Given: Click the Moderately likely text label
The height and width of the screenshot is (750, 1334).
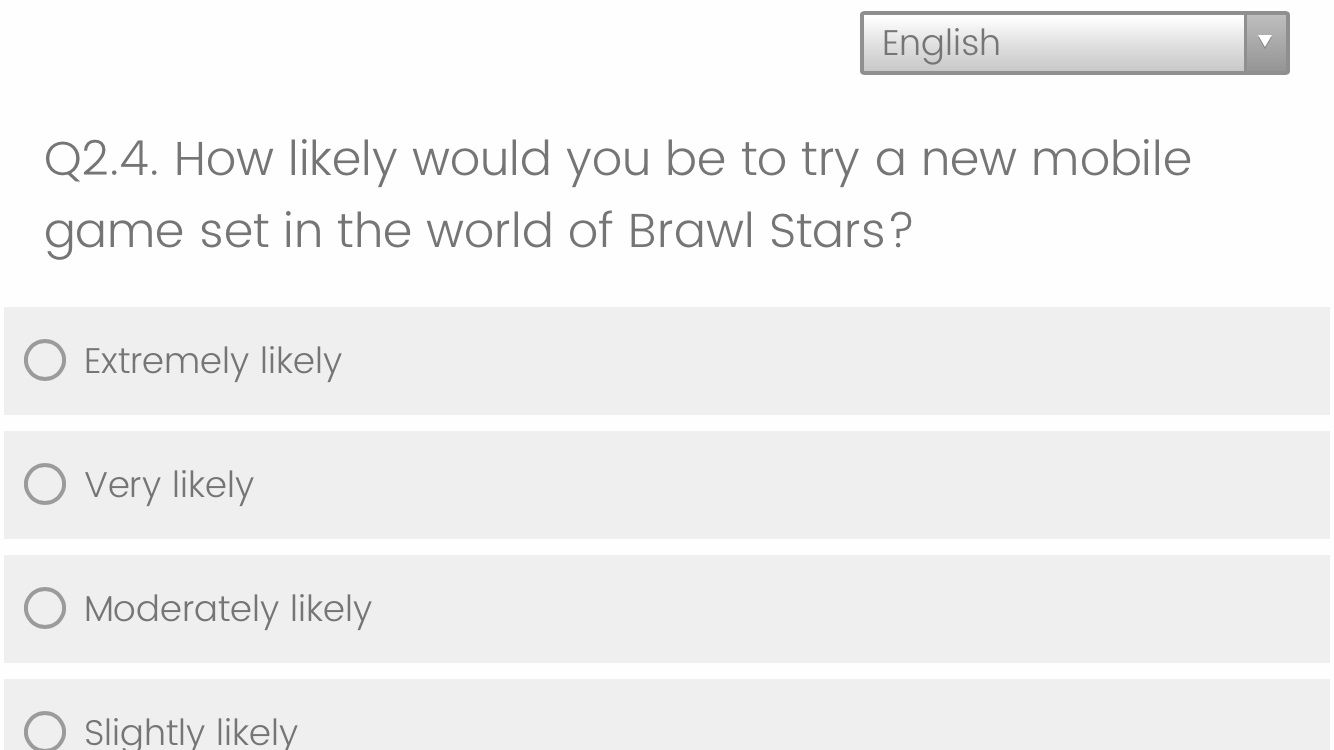Looking at the screenshot, I should (x=229, y=609).
